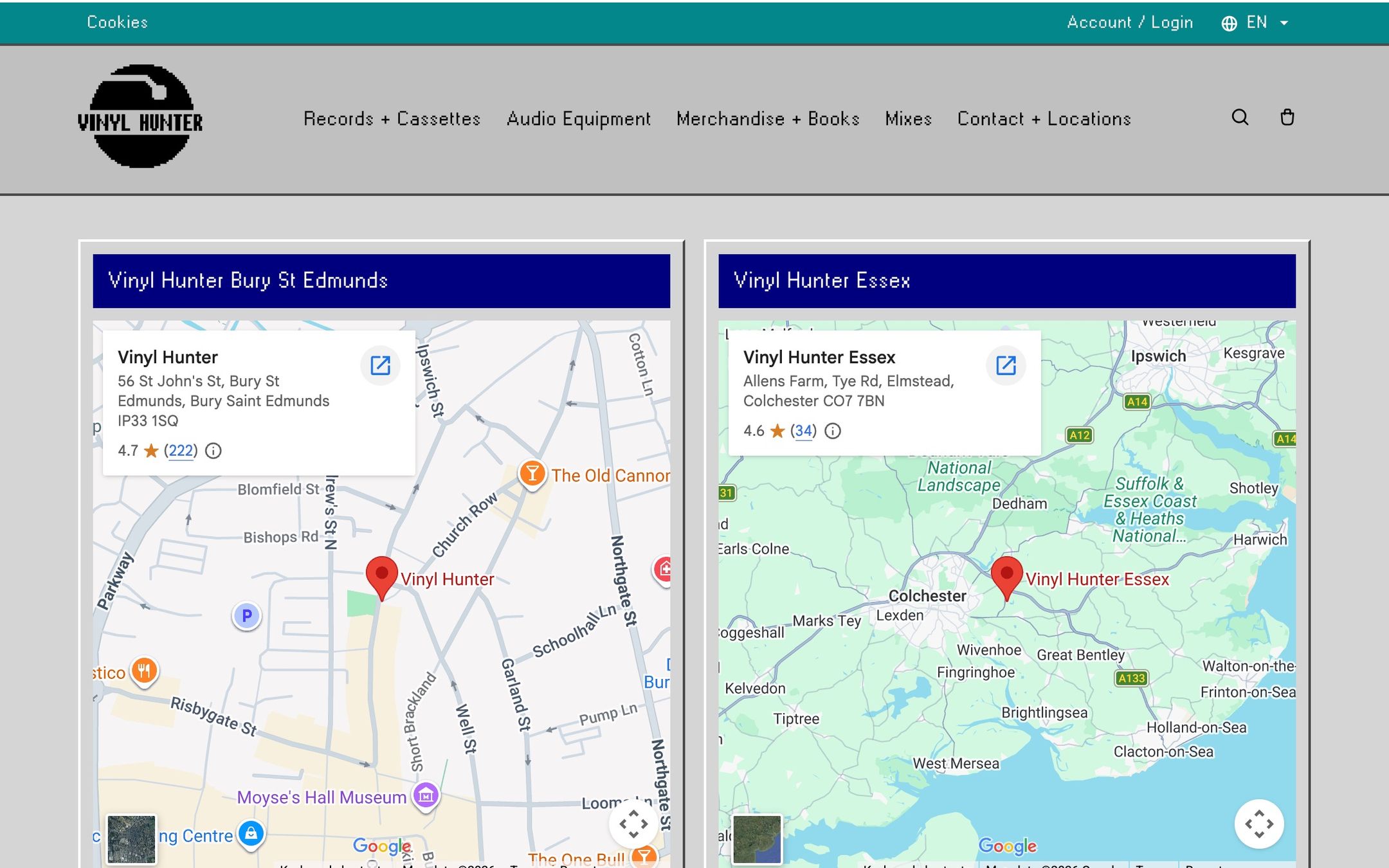Click the Google logo on Bury map
Image resolution: width=1389 pixels, height=868 pixels.
tap(382, 845)
